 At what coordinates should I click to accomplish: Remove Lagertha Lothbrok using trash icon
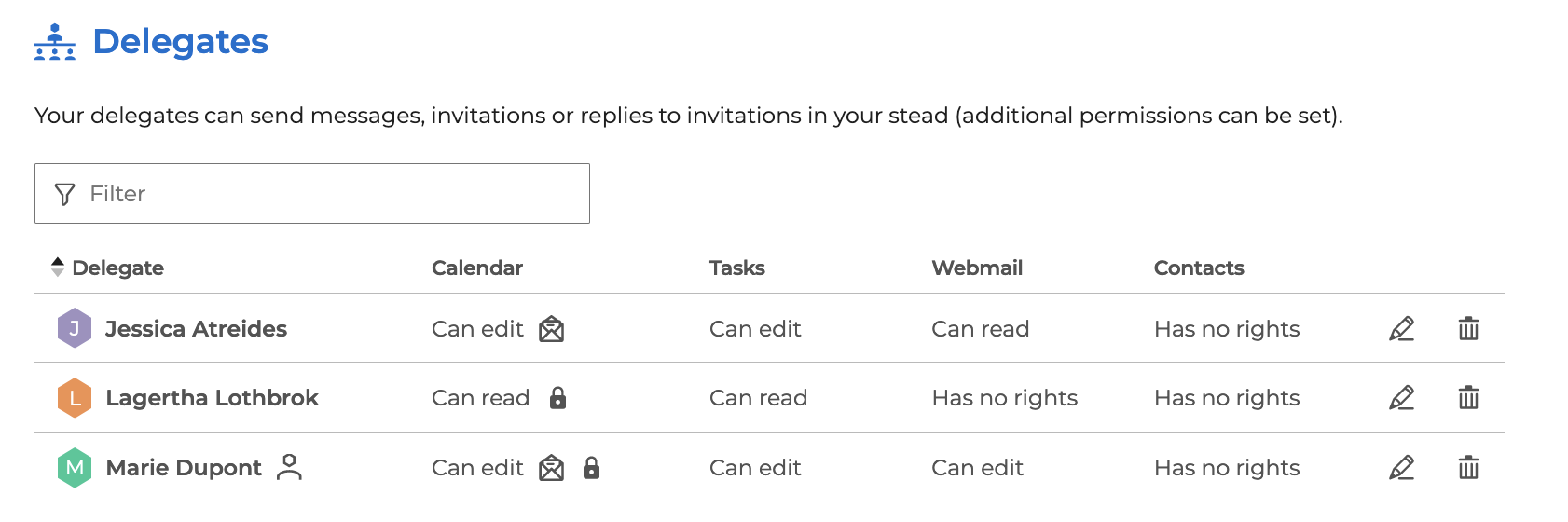(1468, 398)
